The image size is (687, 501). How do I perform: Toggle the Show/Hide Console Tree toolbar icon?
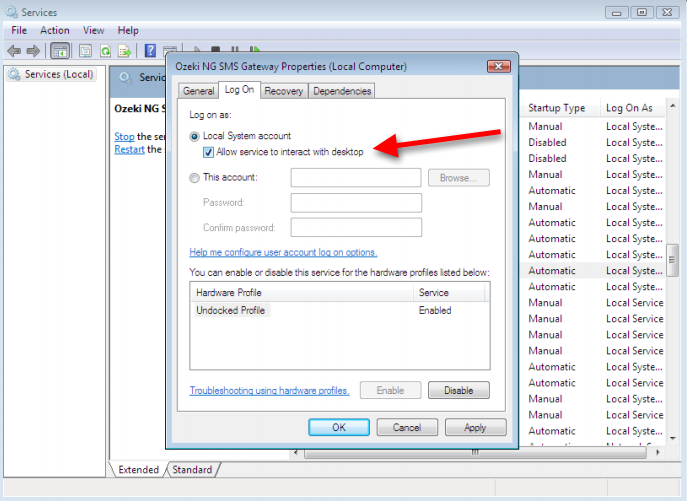click(60, 51)
